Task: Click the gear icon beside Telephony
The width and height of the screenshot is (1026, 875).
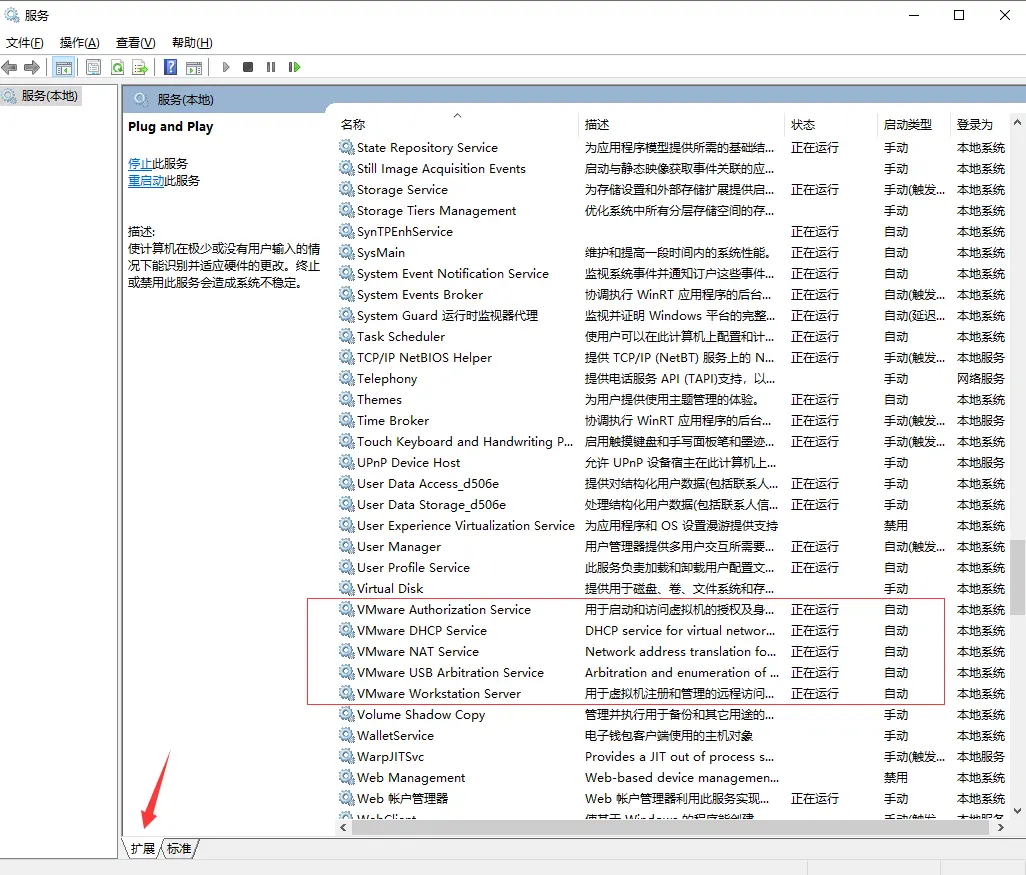Action: click(x=347, y=378)
